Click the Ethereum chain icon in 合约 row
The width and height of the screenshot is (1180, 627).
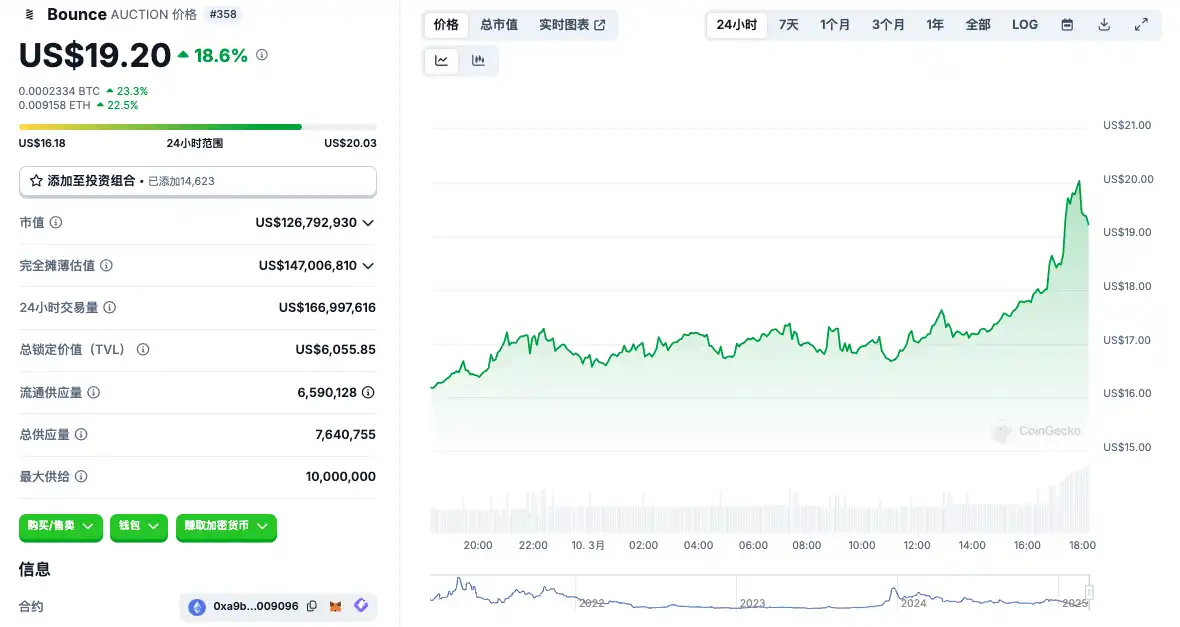(x=197, y=607)
